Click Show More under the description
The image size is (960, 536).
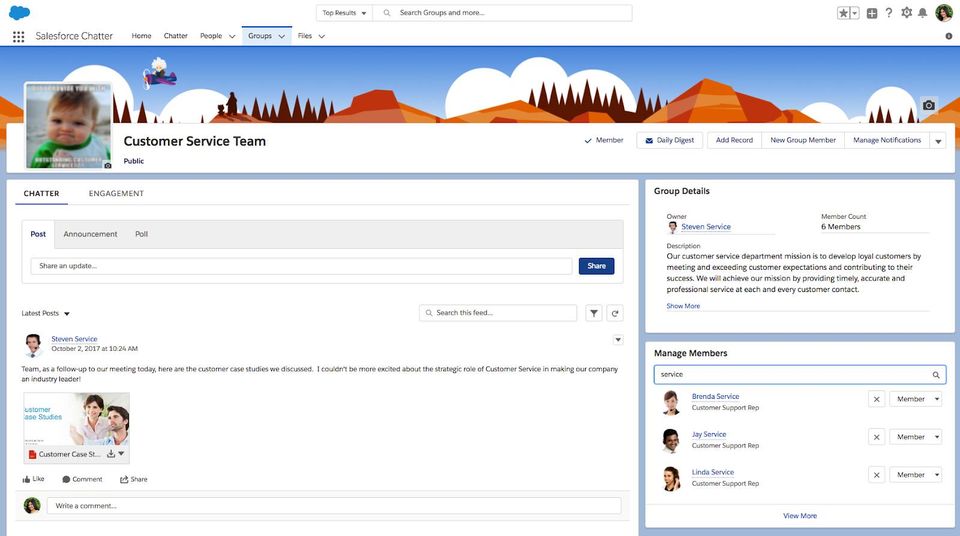(683, 306)
